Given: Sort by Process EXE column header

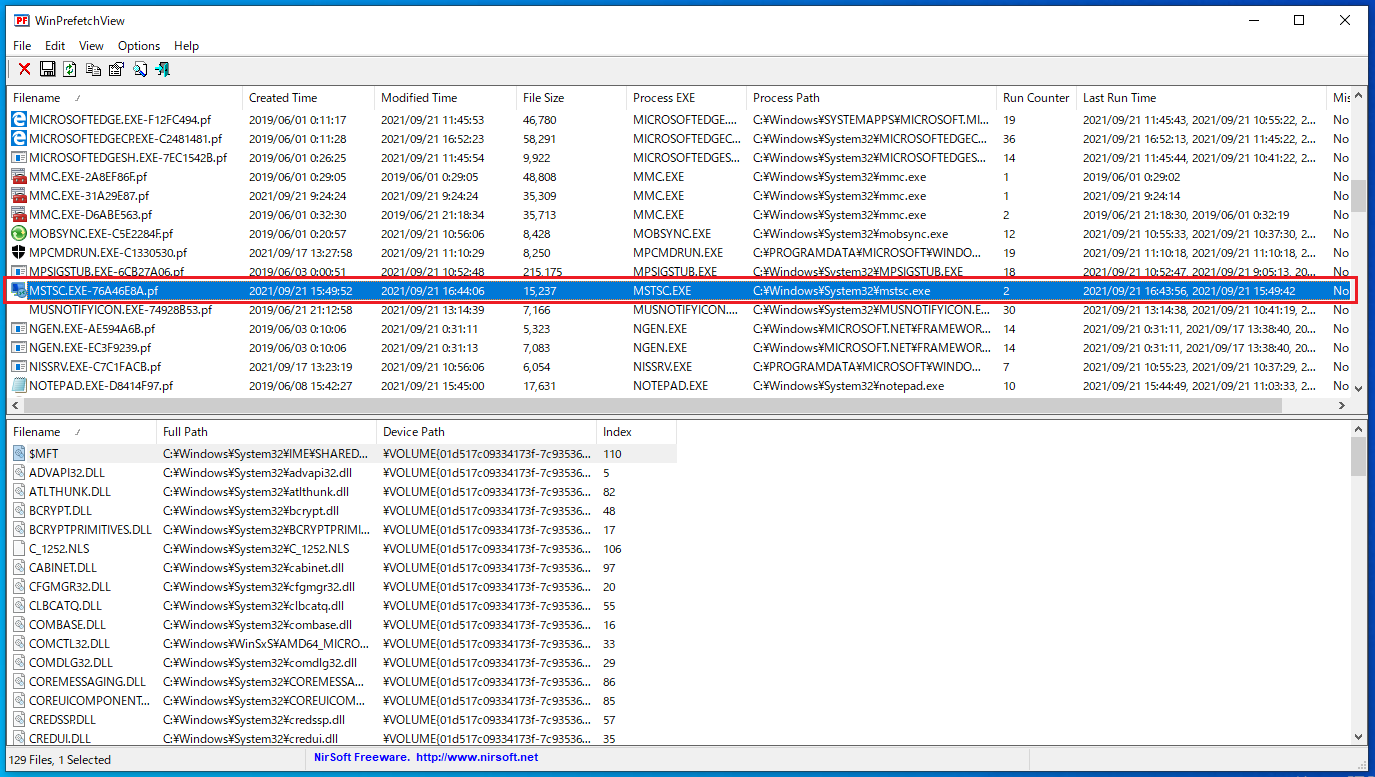Looking at the screenshot, I should 686,98.
